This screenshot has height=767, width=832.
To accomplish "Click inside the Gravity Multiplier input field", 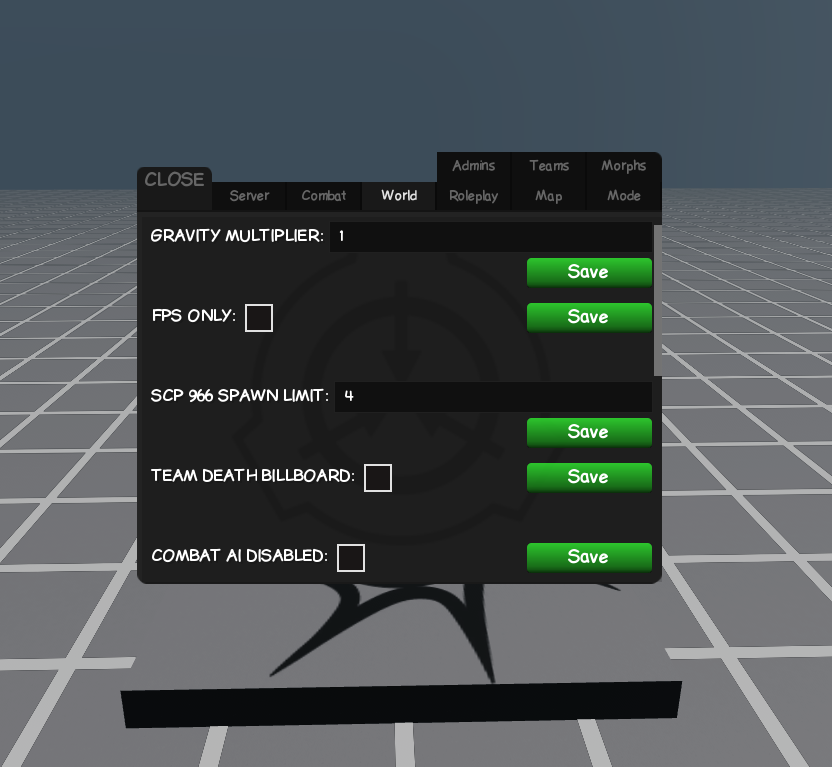I will (490, 237).
